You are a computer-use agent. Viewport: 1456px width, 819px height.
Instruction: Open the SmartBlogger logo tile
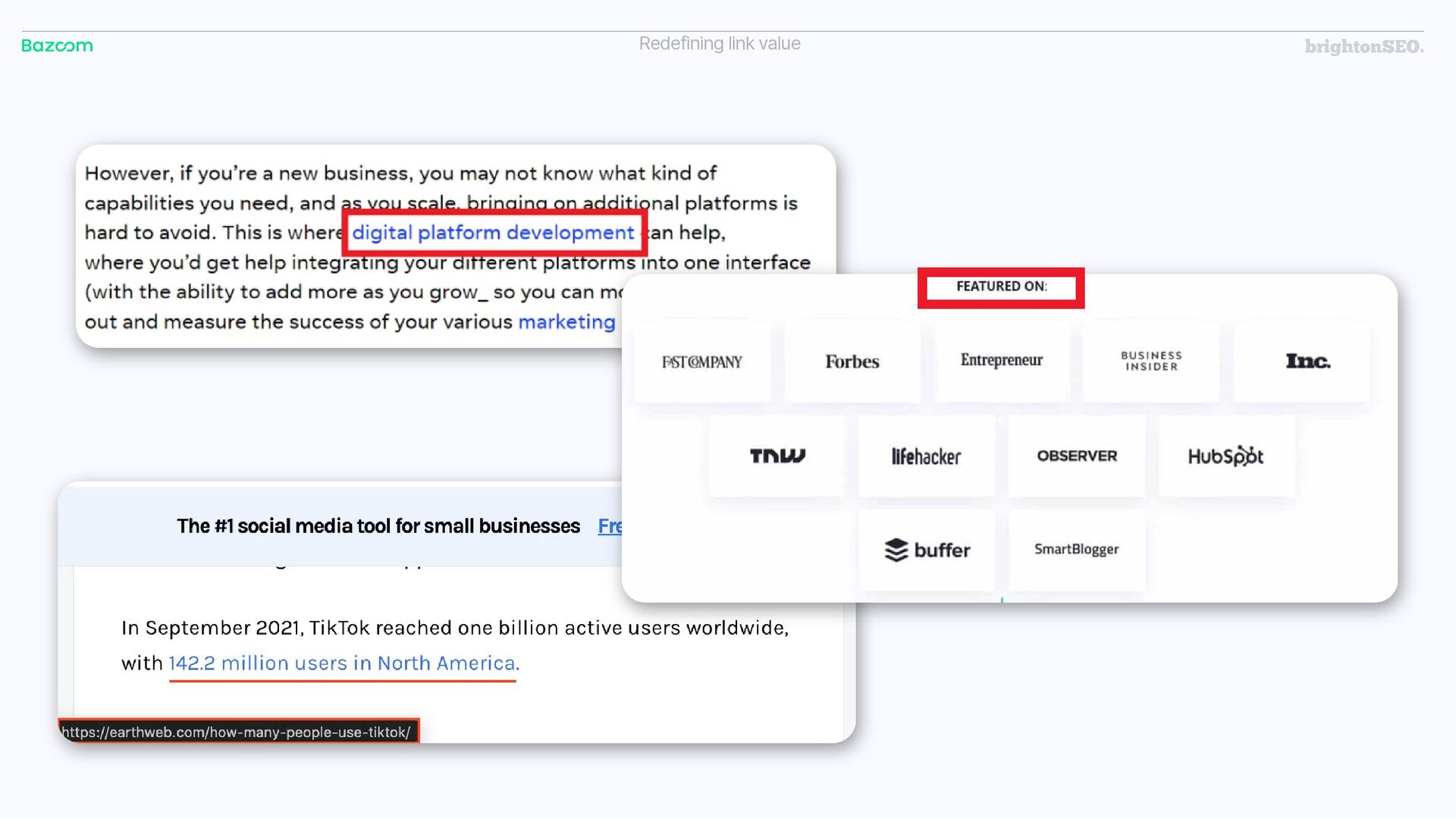(x=1076, y=549)
